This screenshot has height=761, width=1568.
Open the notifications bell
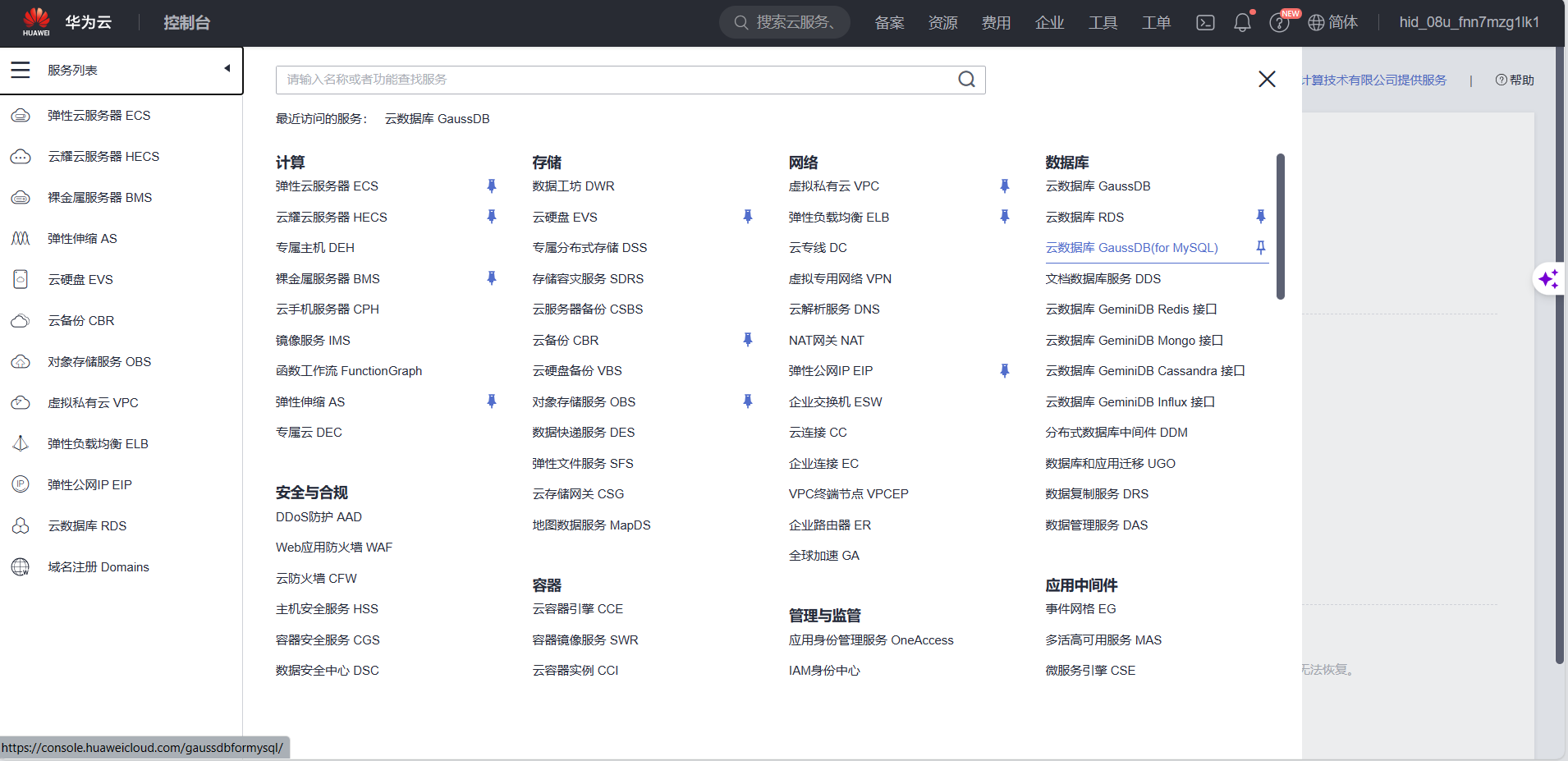(1243, 22)
